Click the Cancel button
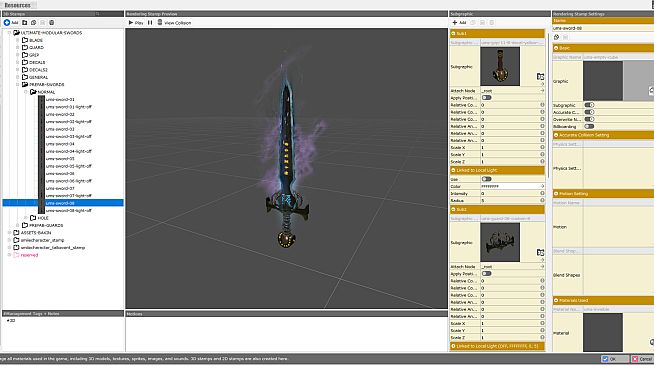 pyautogui.click(x=642, y=358)
